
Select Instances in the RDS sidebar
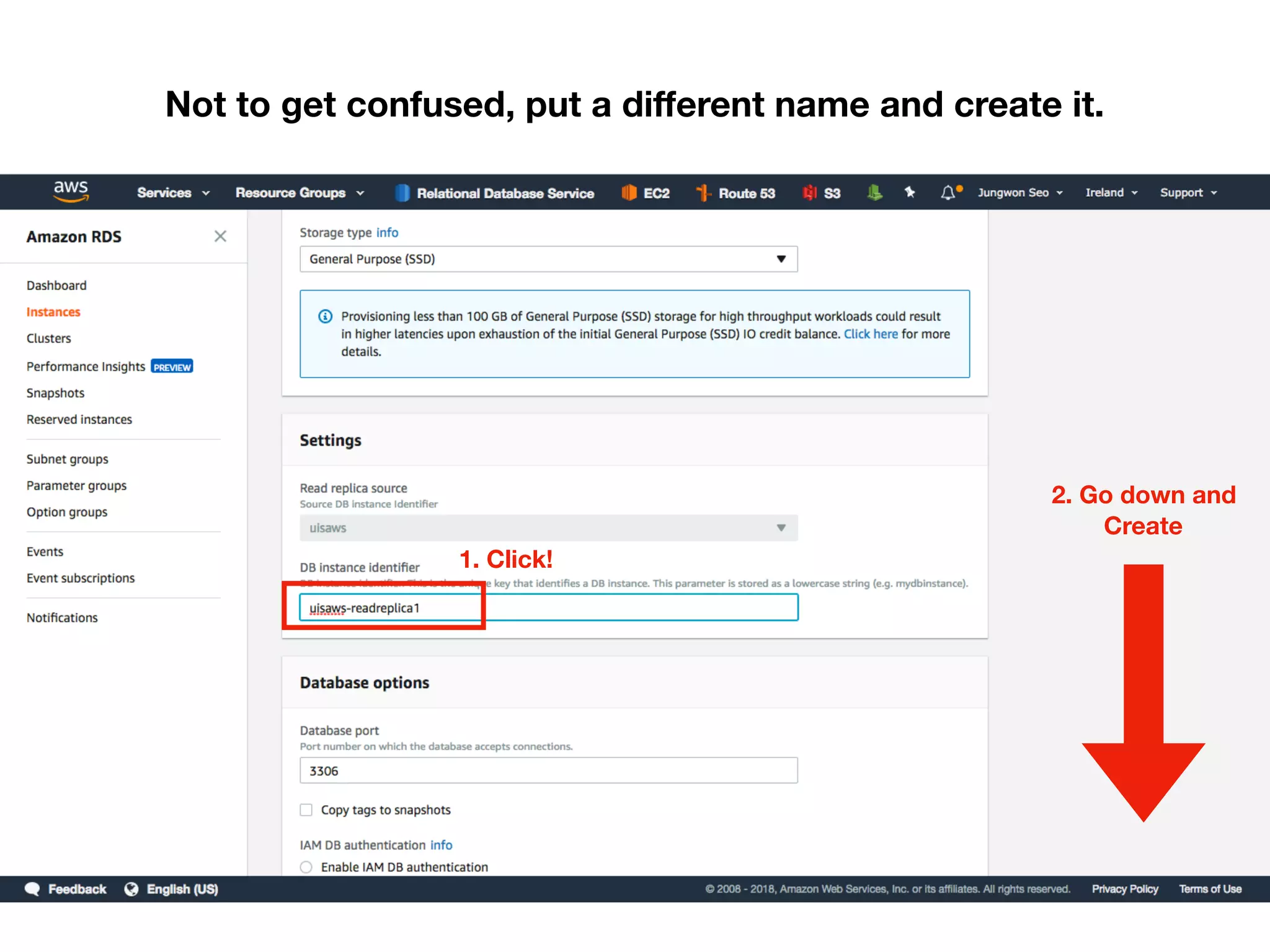53,312
